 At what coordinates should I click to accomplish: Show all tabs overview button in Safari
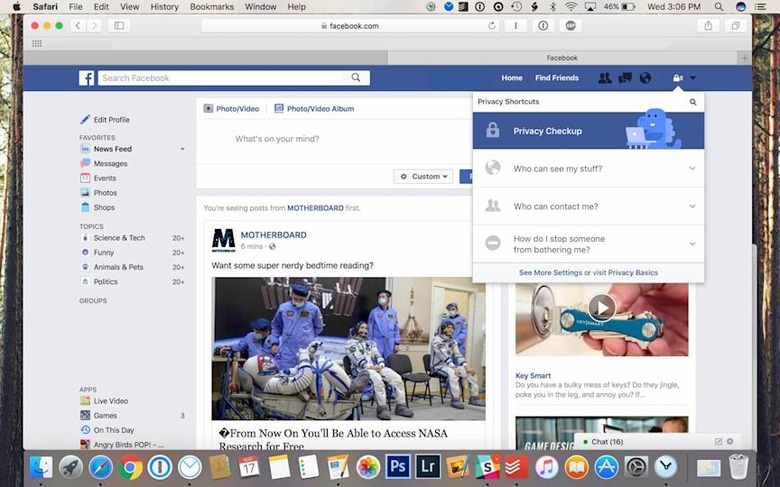coord(735,26)
